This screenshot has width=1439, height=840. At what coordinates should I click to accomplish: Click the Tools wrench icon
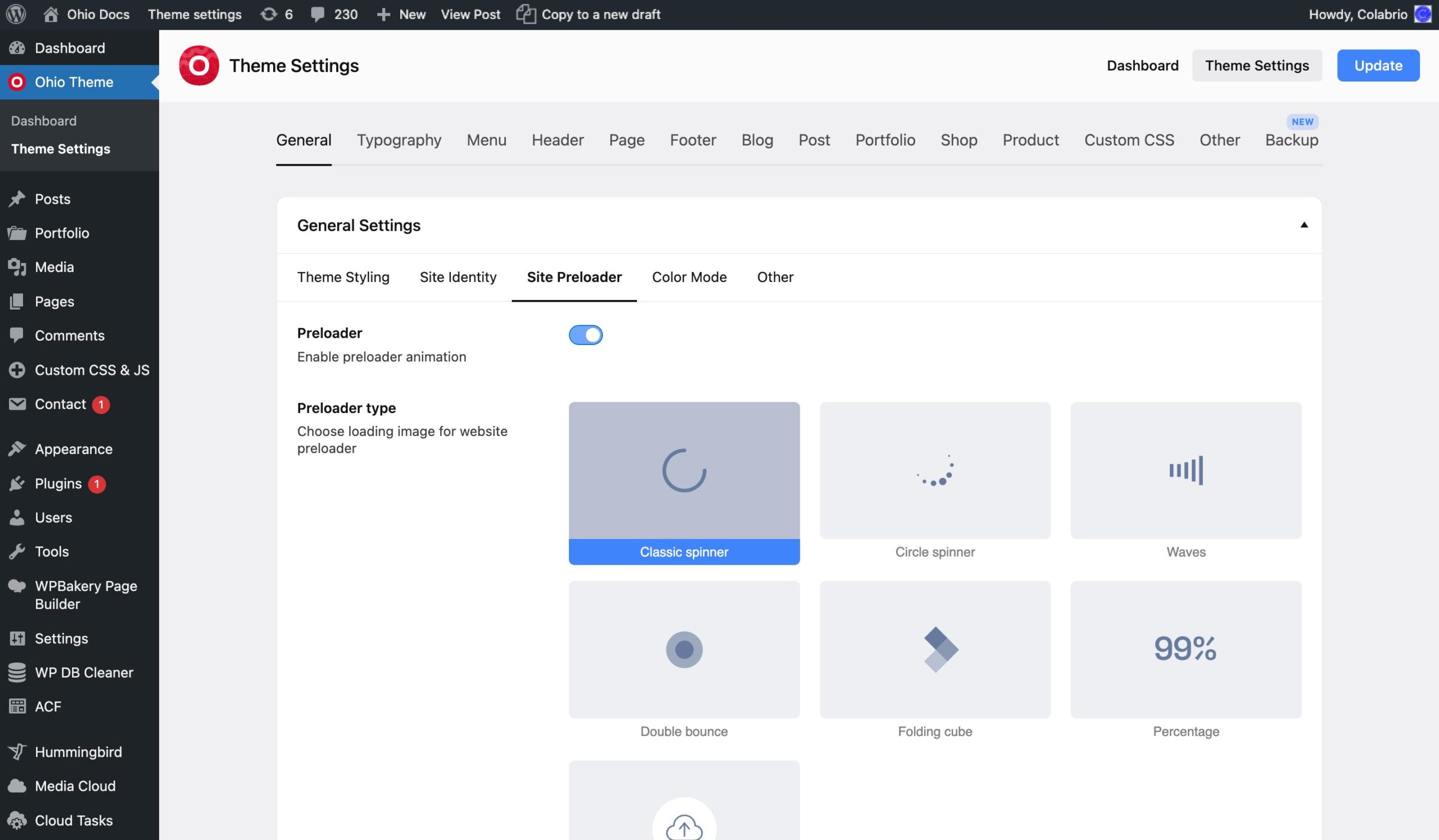[17, 552]
